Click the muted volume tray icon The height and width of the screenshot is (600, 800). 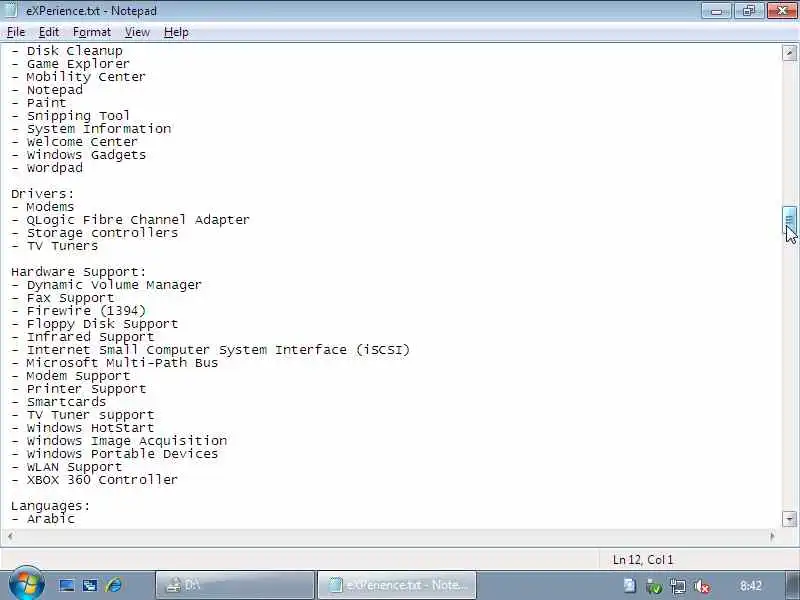pyautogui.click(x=703, y=586)
